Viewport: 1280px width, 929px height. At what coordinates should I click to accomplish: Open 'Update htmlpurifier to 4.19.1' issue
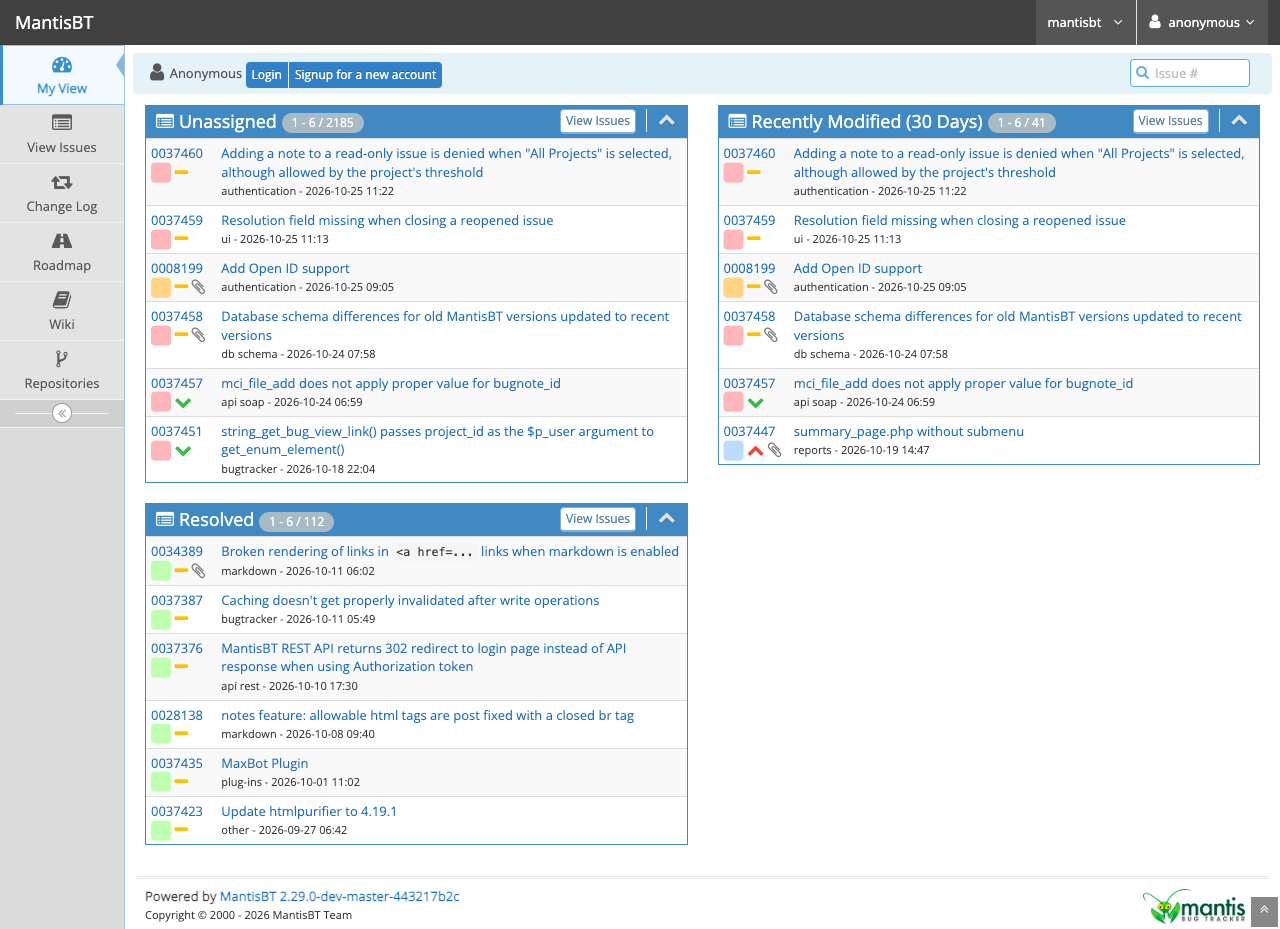coord(309,811)
